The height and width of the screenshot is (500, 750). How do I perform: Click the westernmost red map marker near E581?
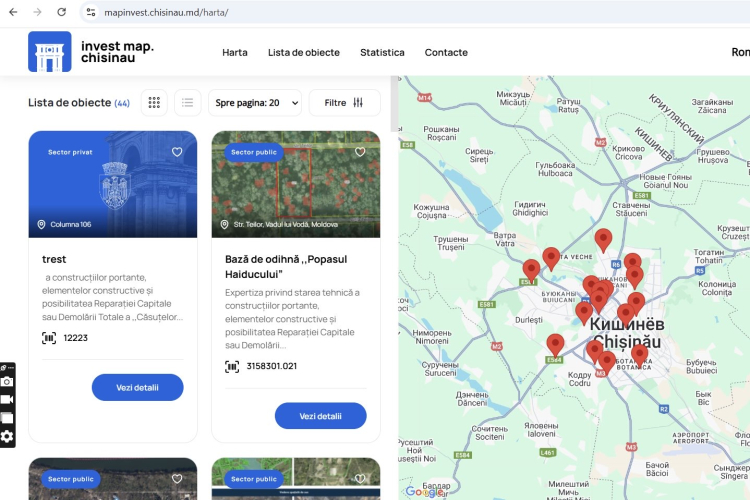pyautogui.click(x=531, y=270)
